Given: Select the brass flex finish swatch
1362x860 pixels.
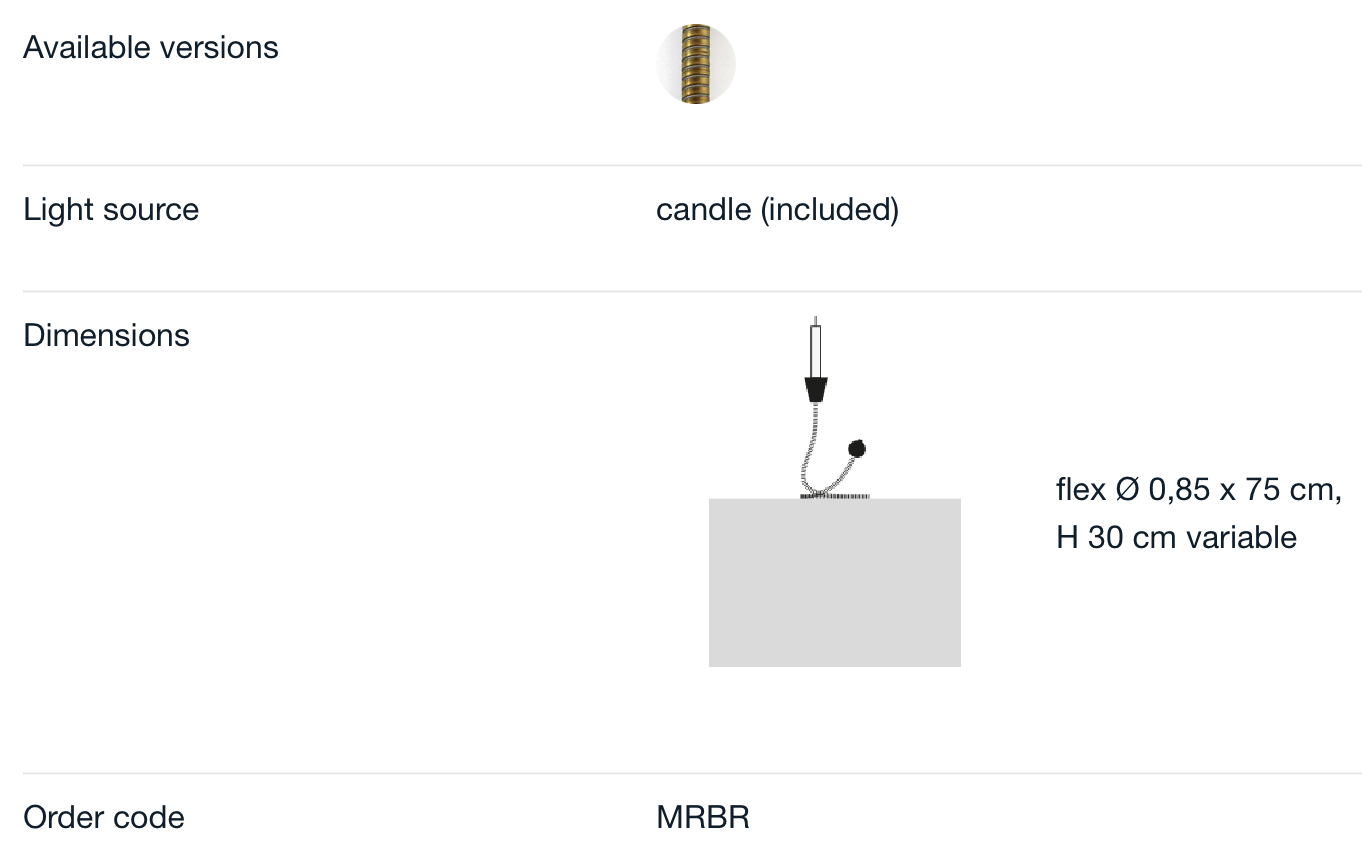Looking at the screenshot, I should click(x=696, y=65).
